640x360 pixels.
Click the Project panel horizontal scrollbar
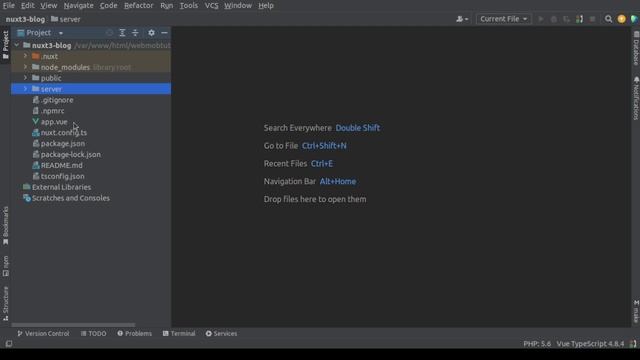tap(73, 325)
